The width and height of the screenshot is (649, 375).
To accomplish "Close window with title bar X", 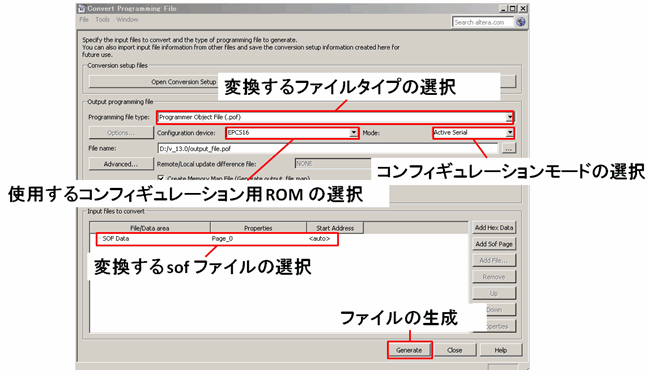I will (x=523, y=8).
